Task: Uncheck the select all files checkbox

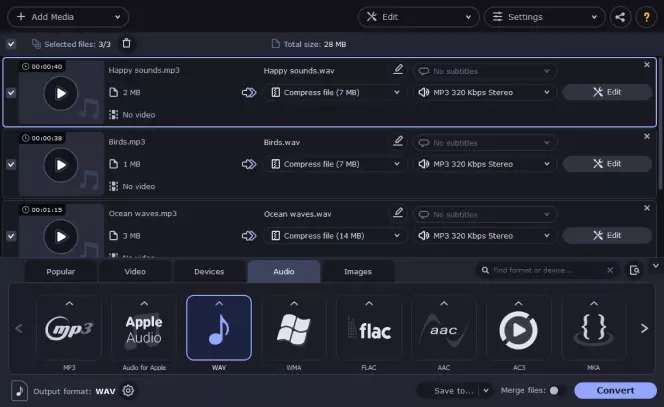Action: tap(11, 44)
